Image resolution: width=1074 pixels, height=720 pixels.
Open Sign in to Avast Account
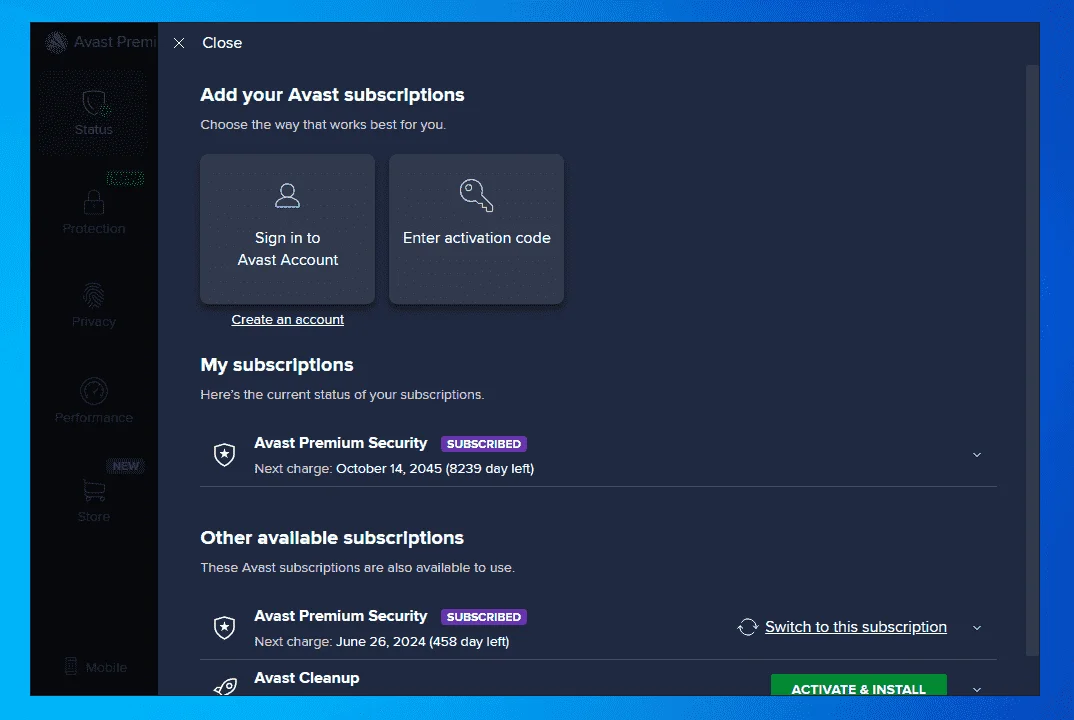coord(288,229)
